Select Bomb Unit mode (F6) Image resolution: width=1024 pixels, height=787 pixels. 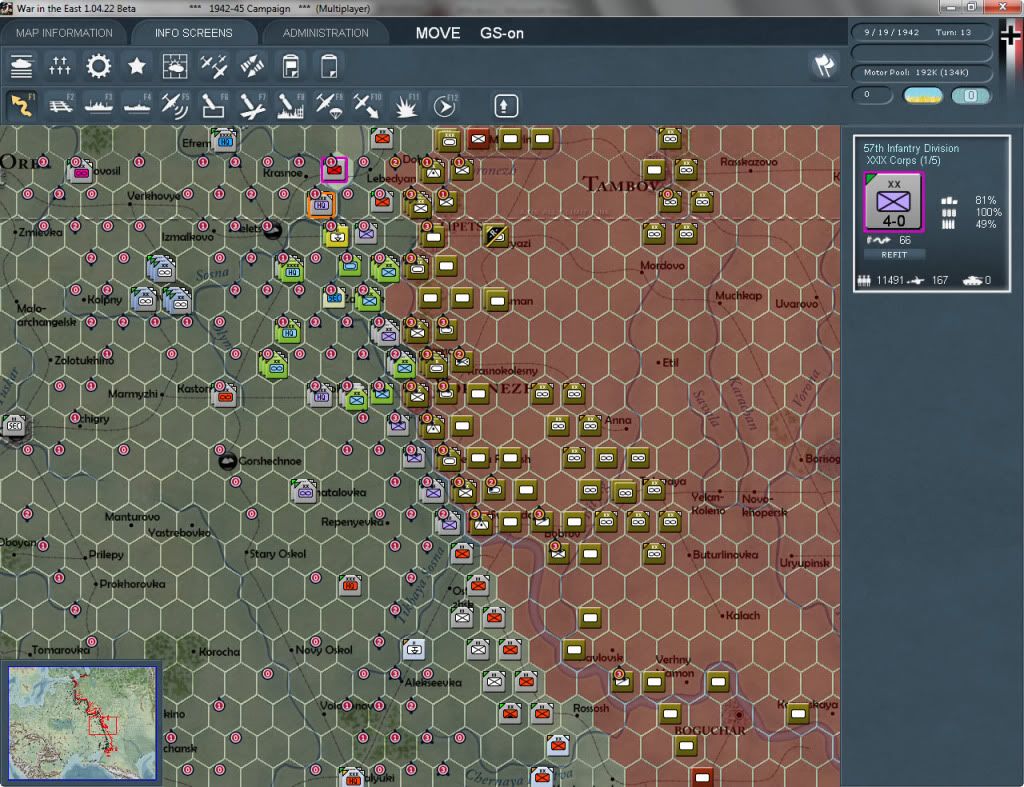214,105
